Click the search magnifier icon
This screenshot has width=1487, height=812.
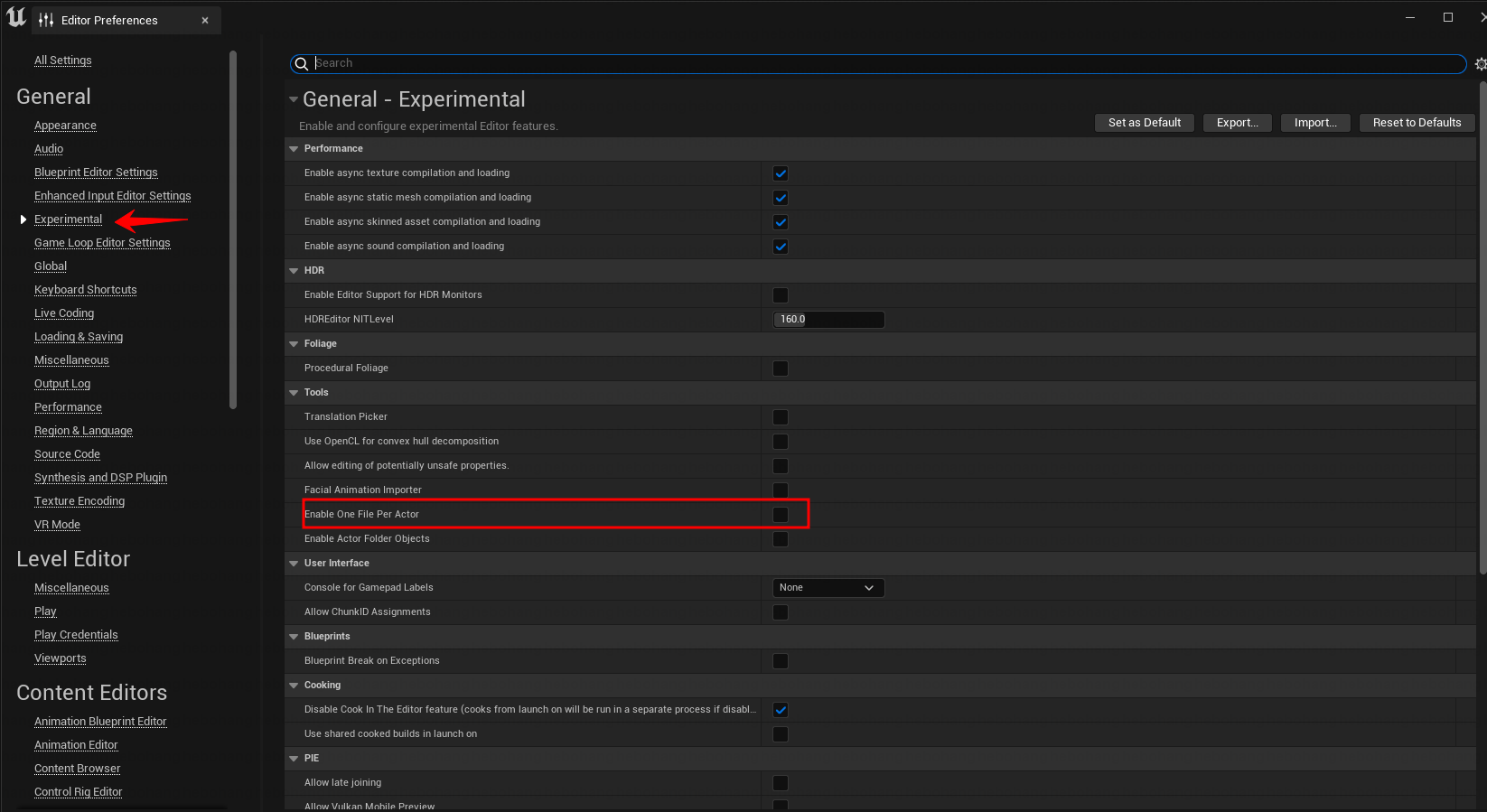click(x=302, y=64)
